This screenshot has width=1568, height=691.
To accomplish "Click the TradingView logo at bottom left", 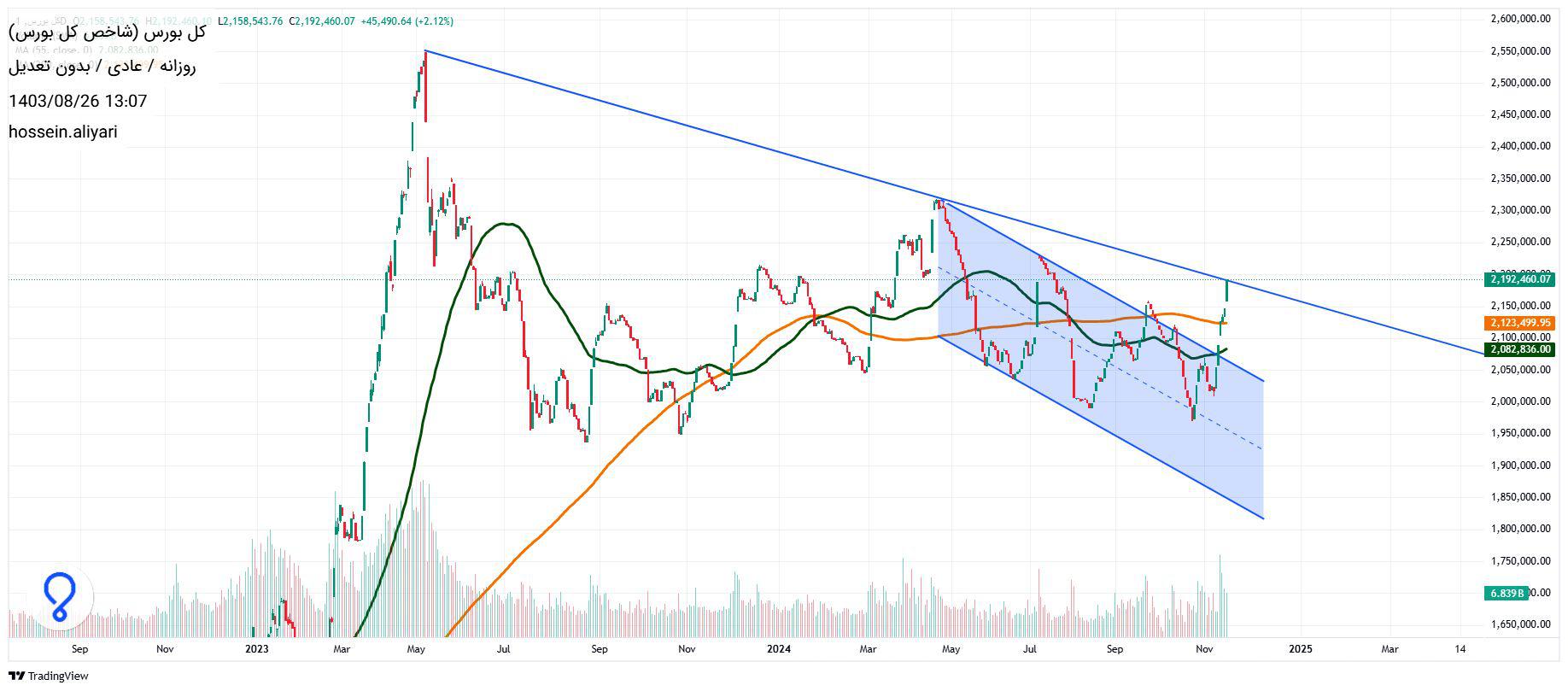I will (49, 676).
